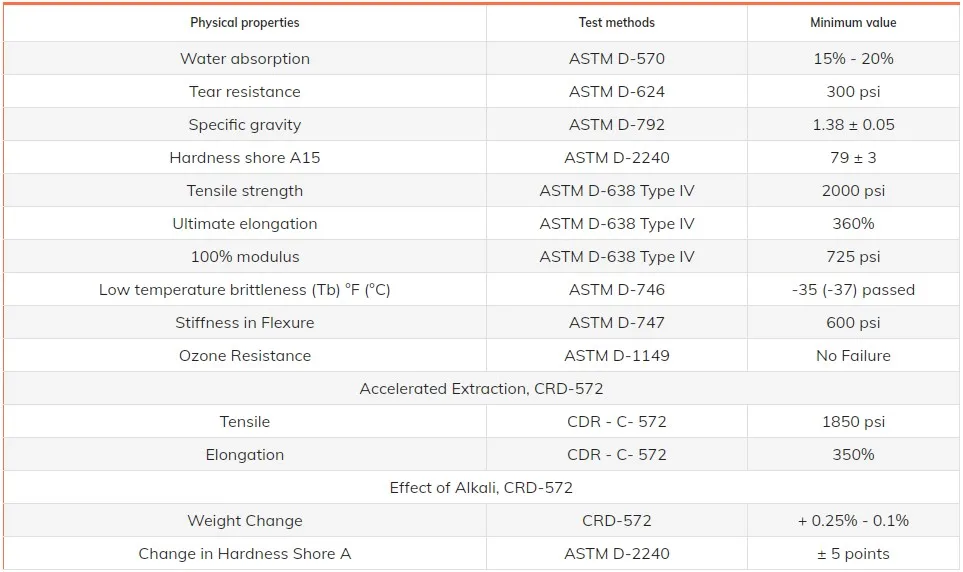Select the 'Accelerated Extraction, CRD-572' section row
Image resolution: width=963 pixels, height=572 pixels.
pyautogui.click(x=481, y=389)
